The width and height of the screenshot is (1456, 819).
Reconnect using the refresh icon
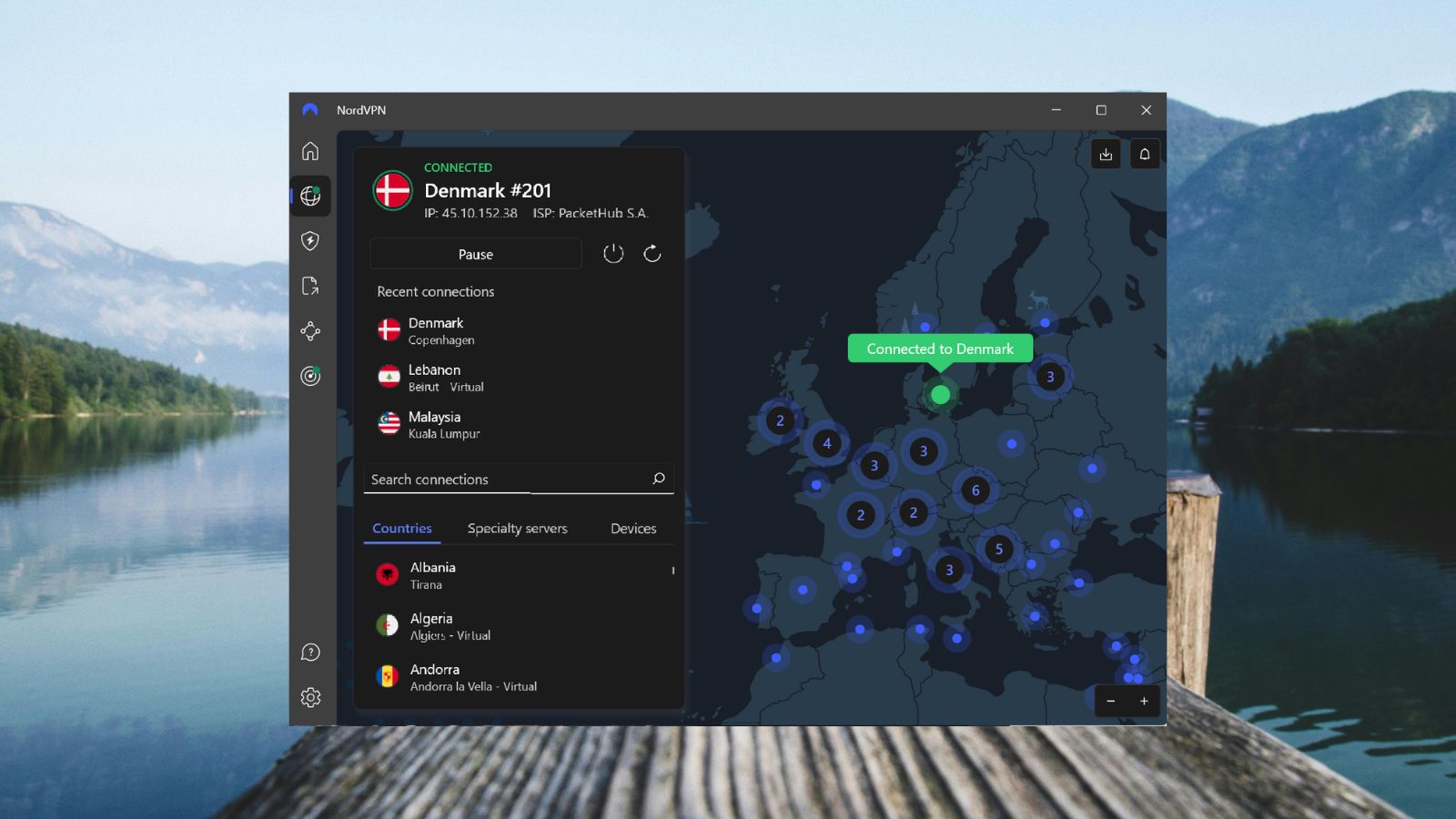coord(651,254)
